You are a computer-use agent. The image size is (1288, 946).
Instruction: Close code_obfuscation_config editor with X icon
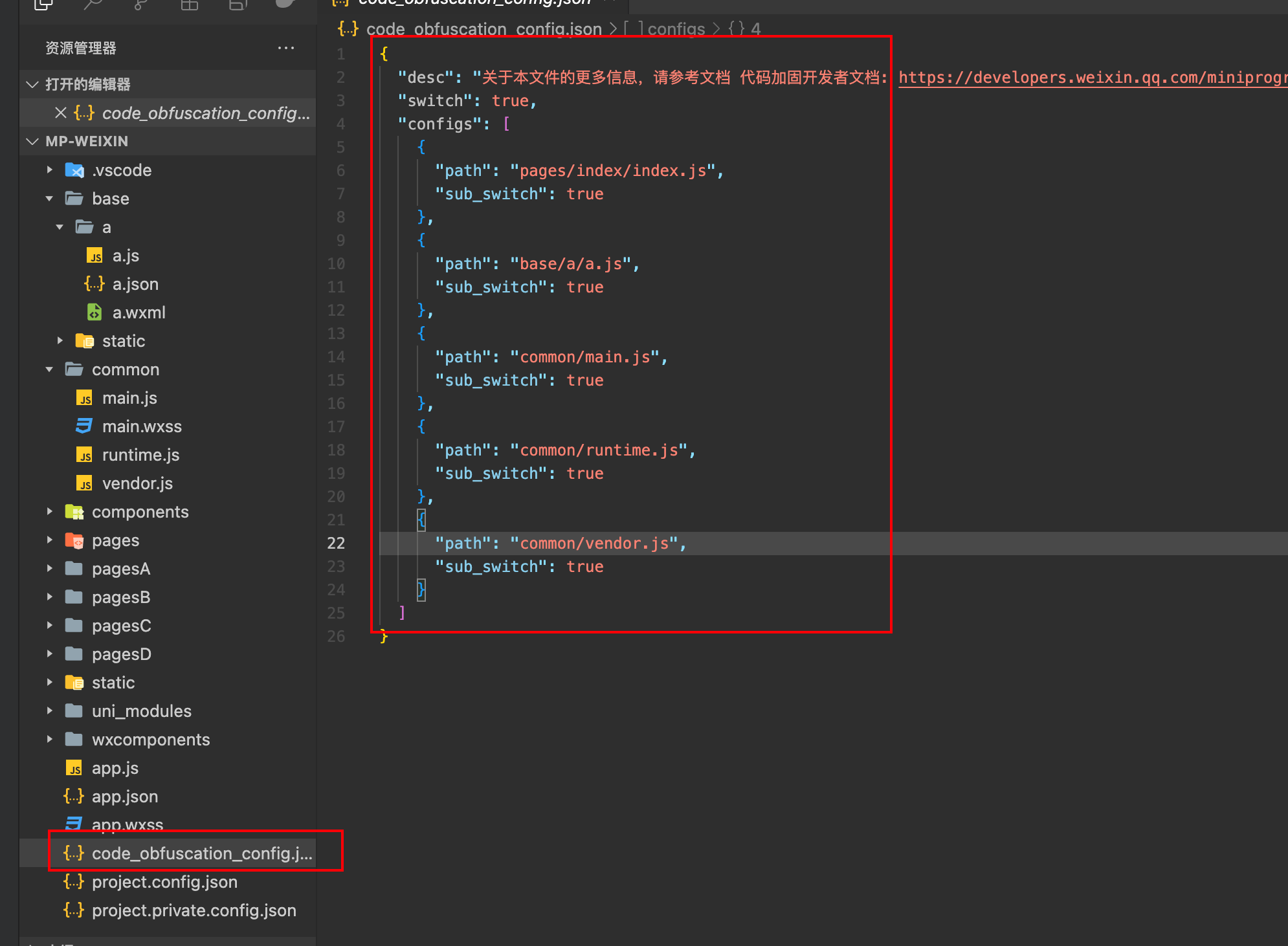(61, 113)
